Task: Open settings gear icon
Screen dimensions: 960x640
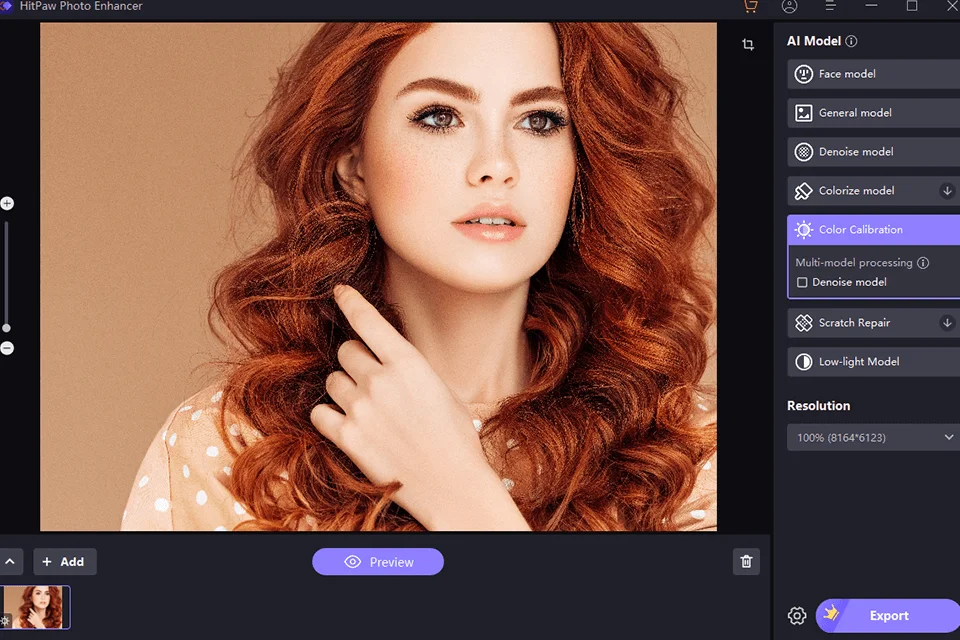Action: click(797, 616)
